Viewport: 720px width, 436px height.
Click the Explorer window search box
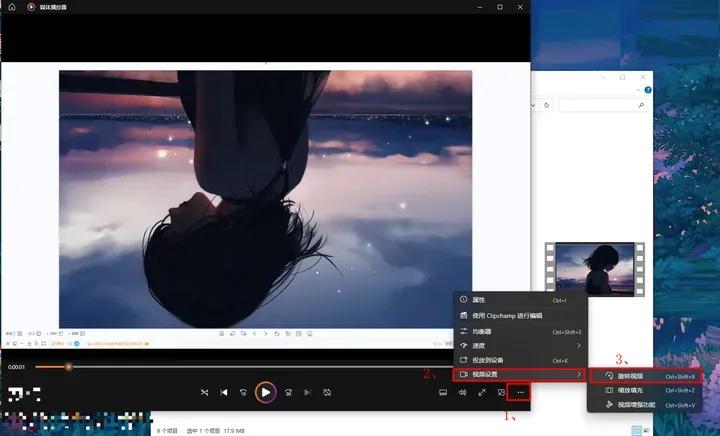(x=602, y=106)
